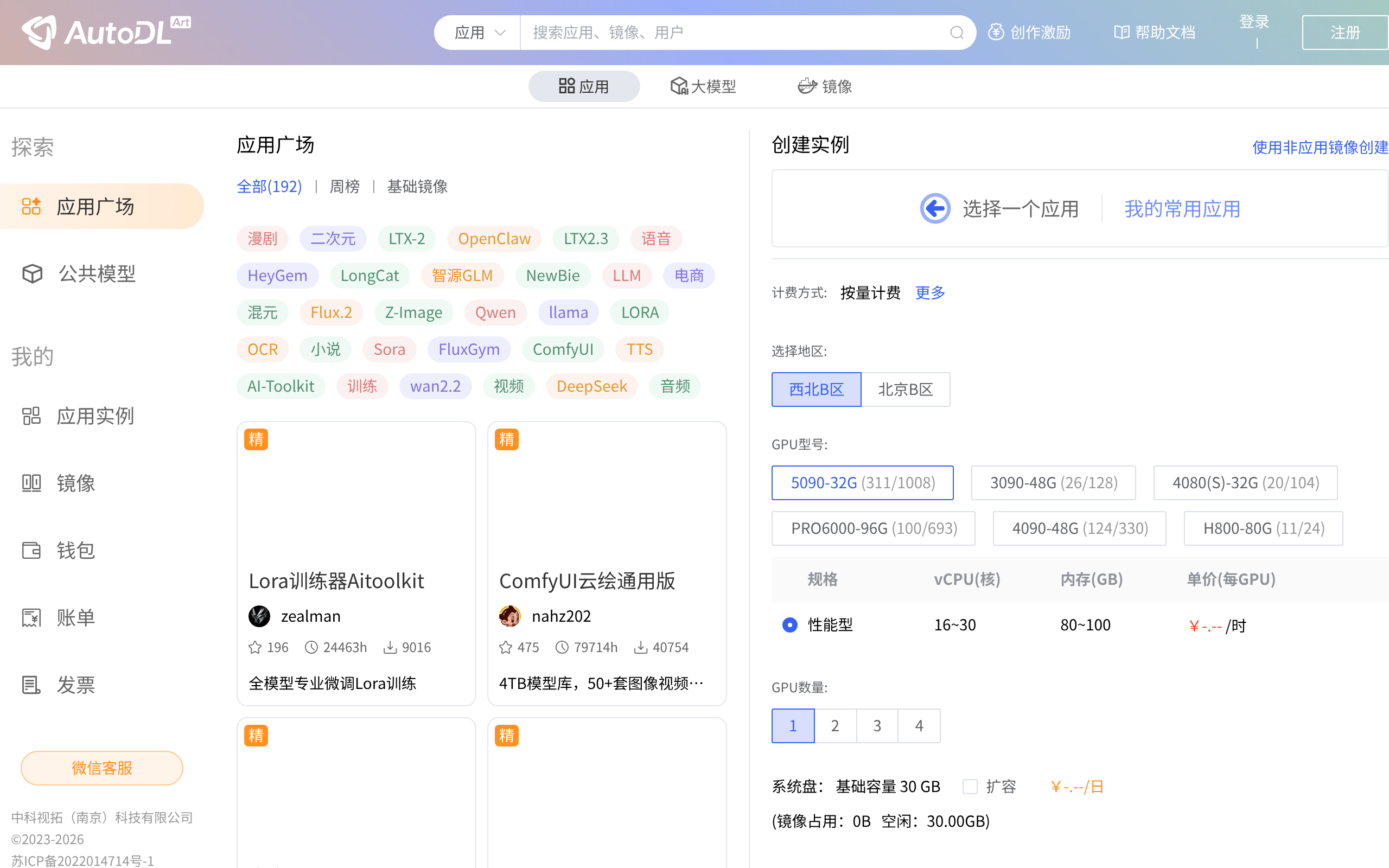The height and width of the screenshot is (868, 1389).
Task: Expand 更多 billing options
Action: 930,292
